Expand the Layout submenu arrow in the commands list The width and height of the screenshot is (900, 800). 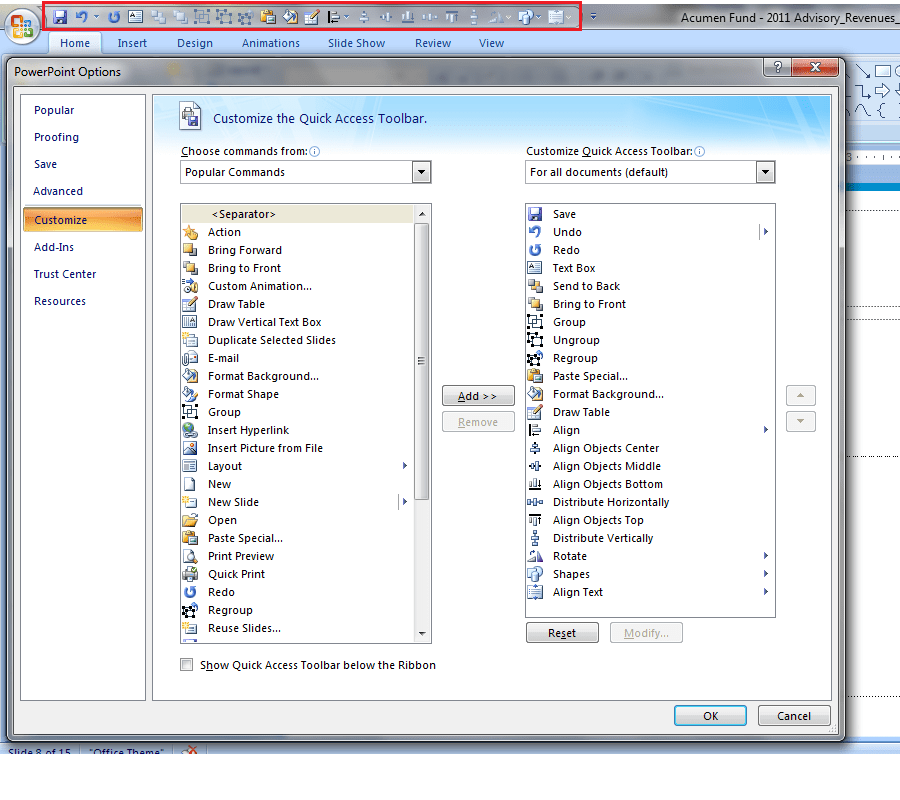405,466
